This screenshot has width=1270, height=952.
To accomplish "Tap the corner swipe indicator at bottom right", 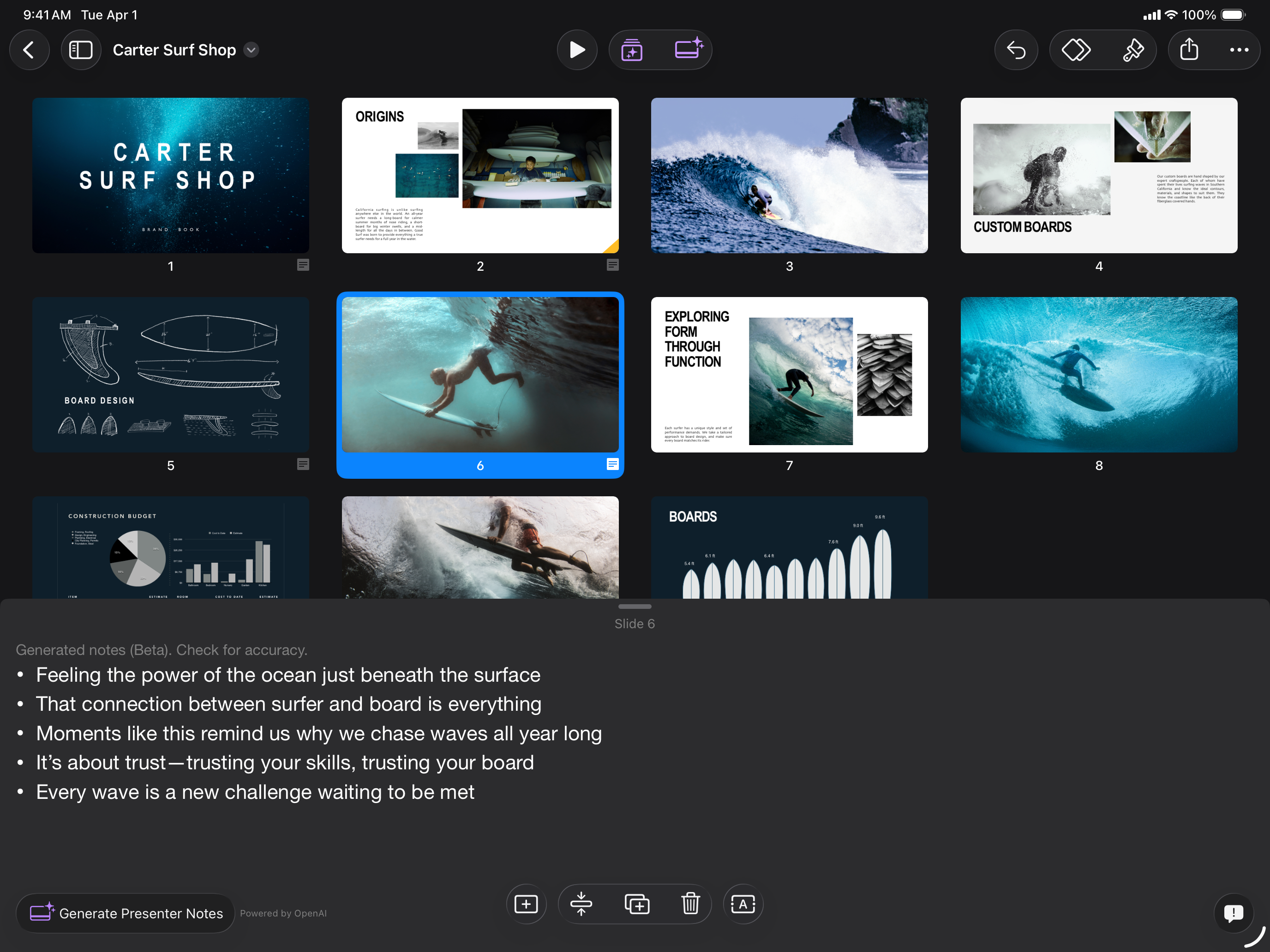I will coord(1255,937).
